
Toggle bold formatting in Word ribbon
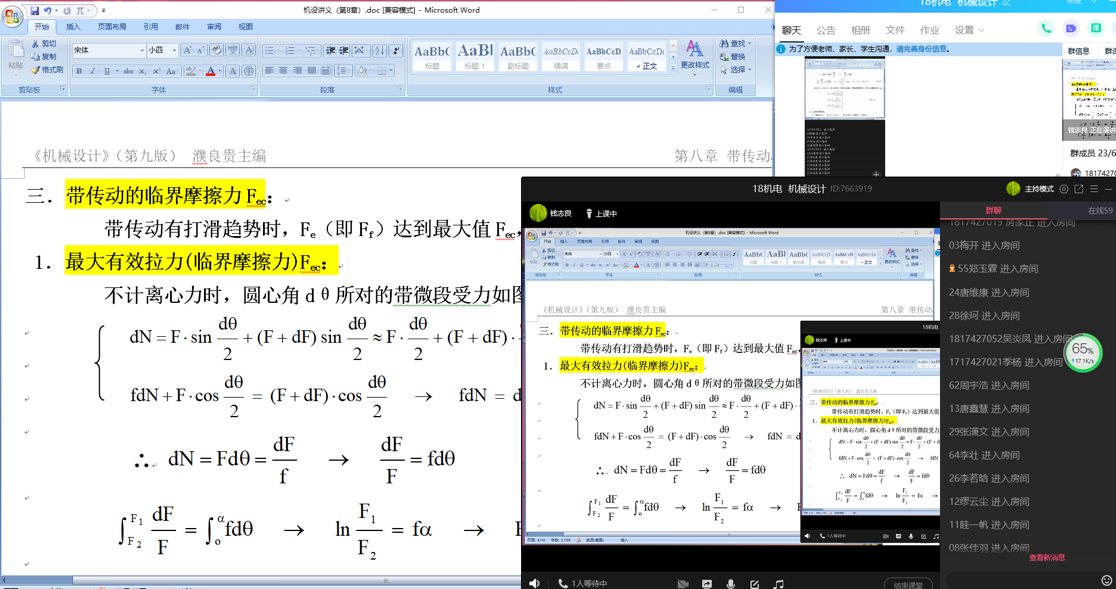click(x=79, y=72)
